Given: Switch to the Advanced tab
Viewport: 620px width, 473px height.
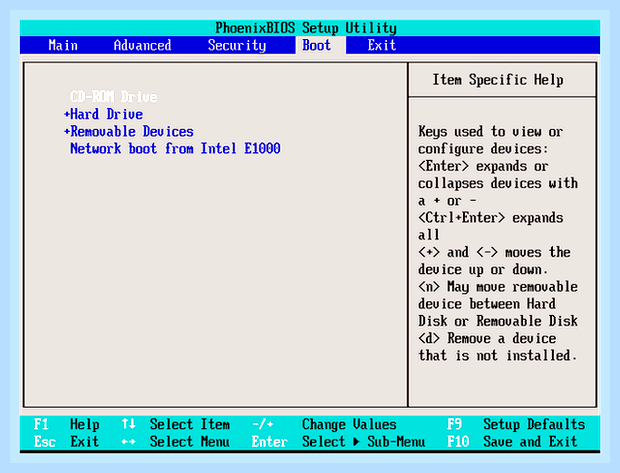Looking at the screenshot, I should (x=142, y=45).
